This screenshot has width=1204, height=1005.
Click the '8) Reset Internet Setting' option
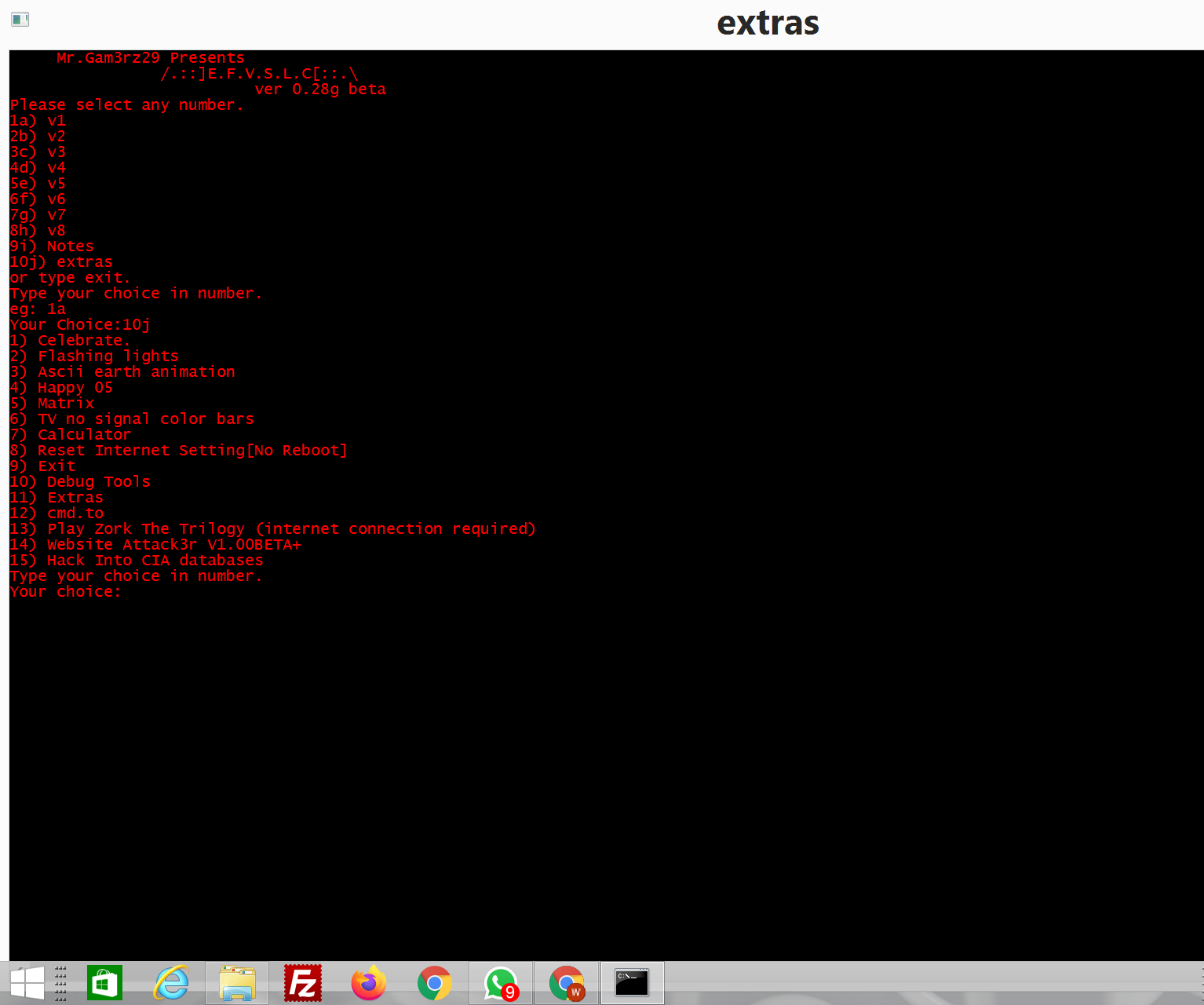pos(178,451)
